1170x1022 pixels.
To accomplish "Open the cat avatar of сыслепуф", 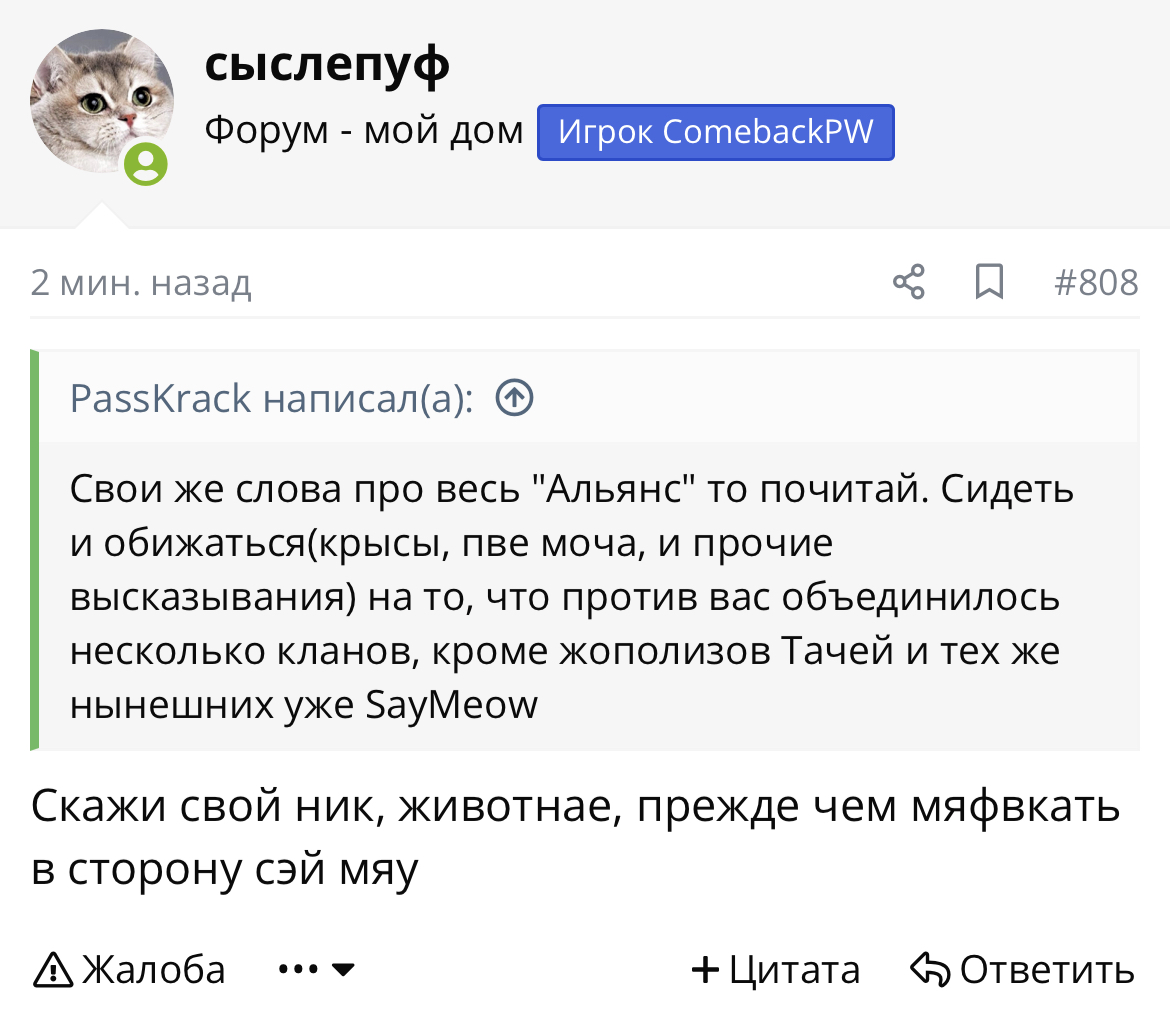I will point(102,102).
